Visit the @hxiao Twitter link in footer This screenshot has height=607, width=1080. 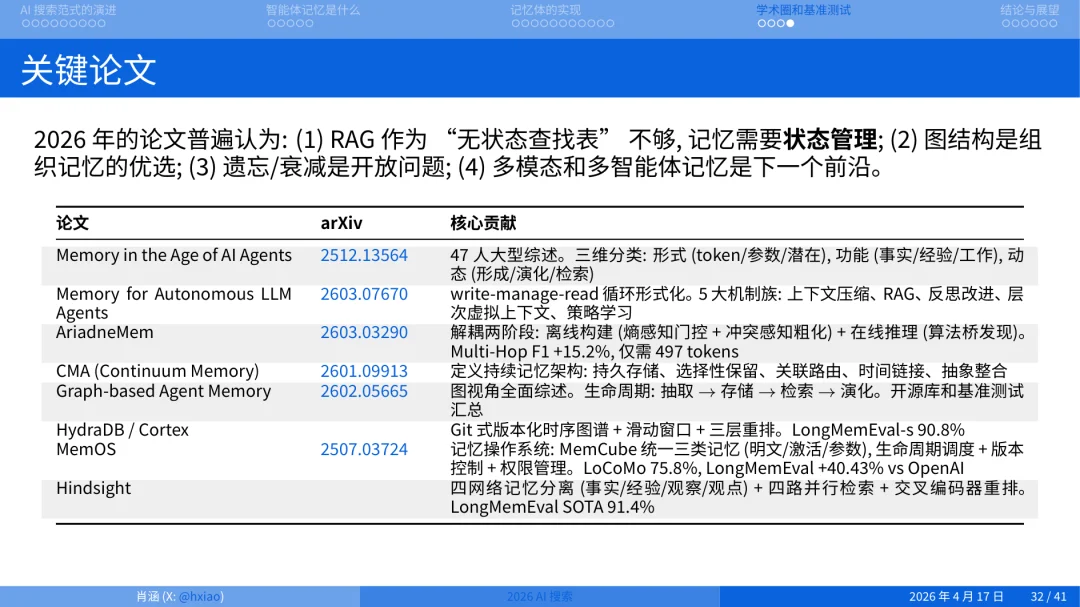pyautogui.click(x=201, y=595)
